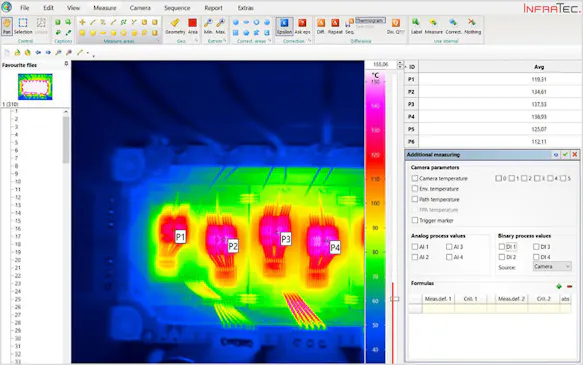Click the blue back arrow in quick toolbar
Viewport: 583px width, 365px height.
tap(38, 52)
